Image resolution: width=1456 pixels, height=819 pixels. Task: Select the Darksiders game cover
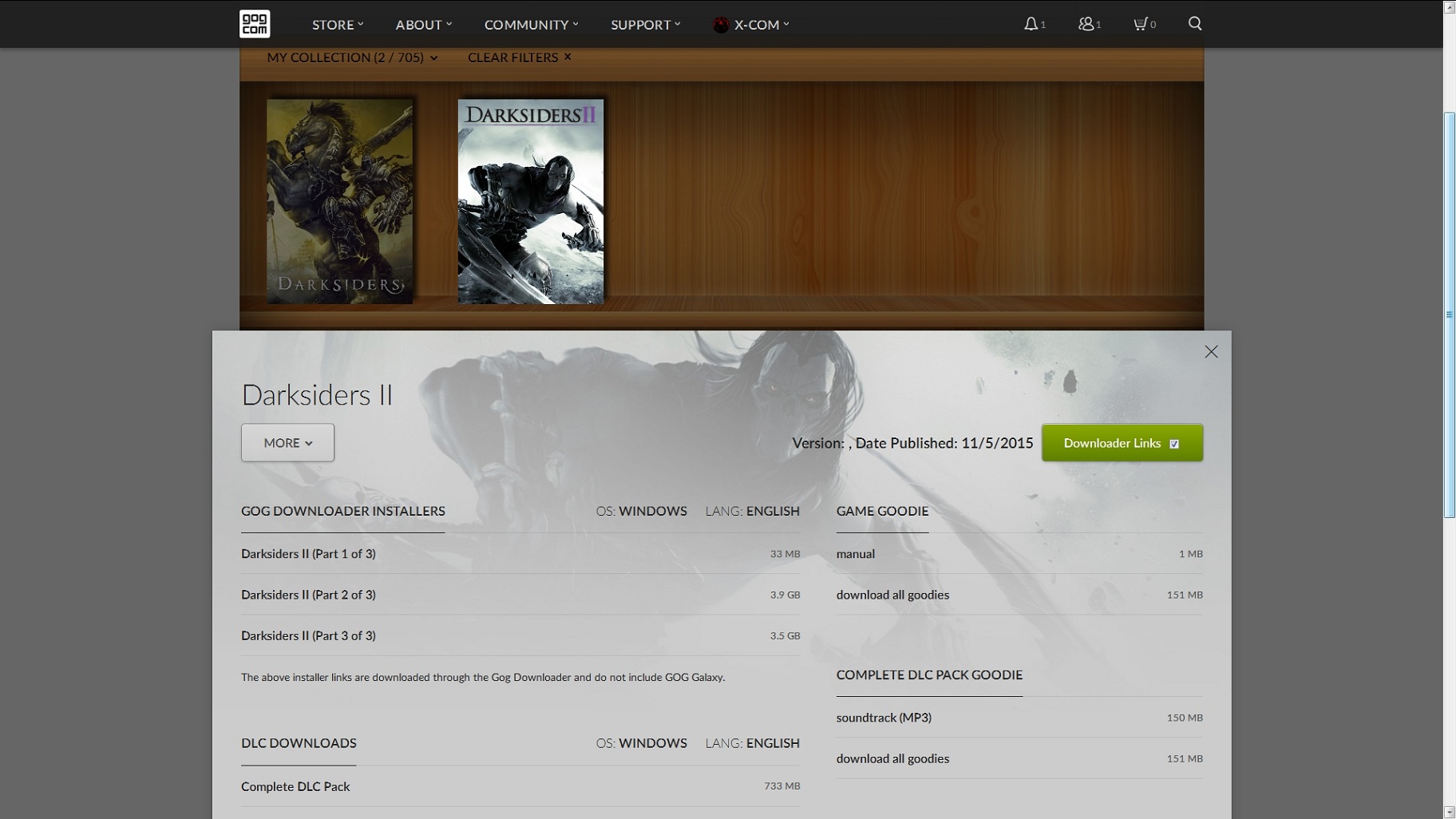(340, 201)
